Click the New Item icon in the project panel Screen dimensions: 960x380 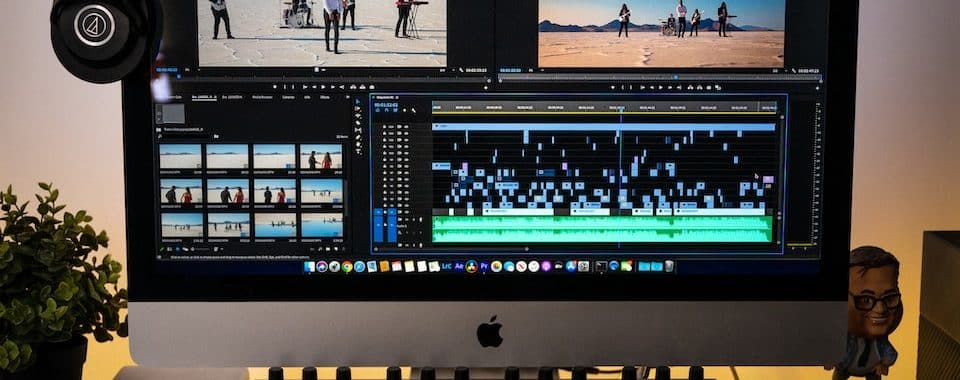(336, 249)
